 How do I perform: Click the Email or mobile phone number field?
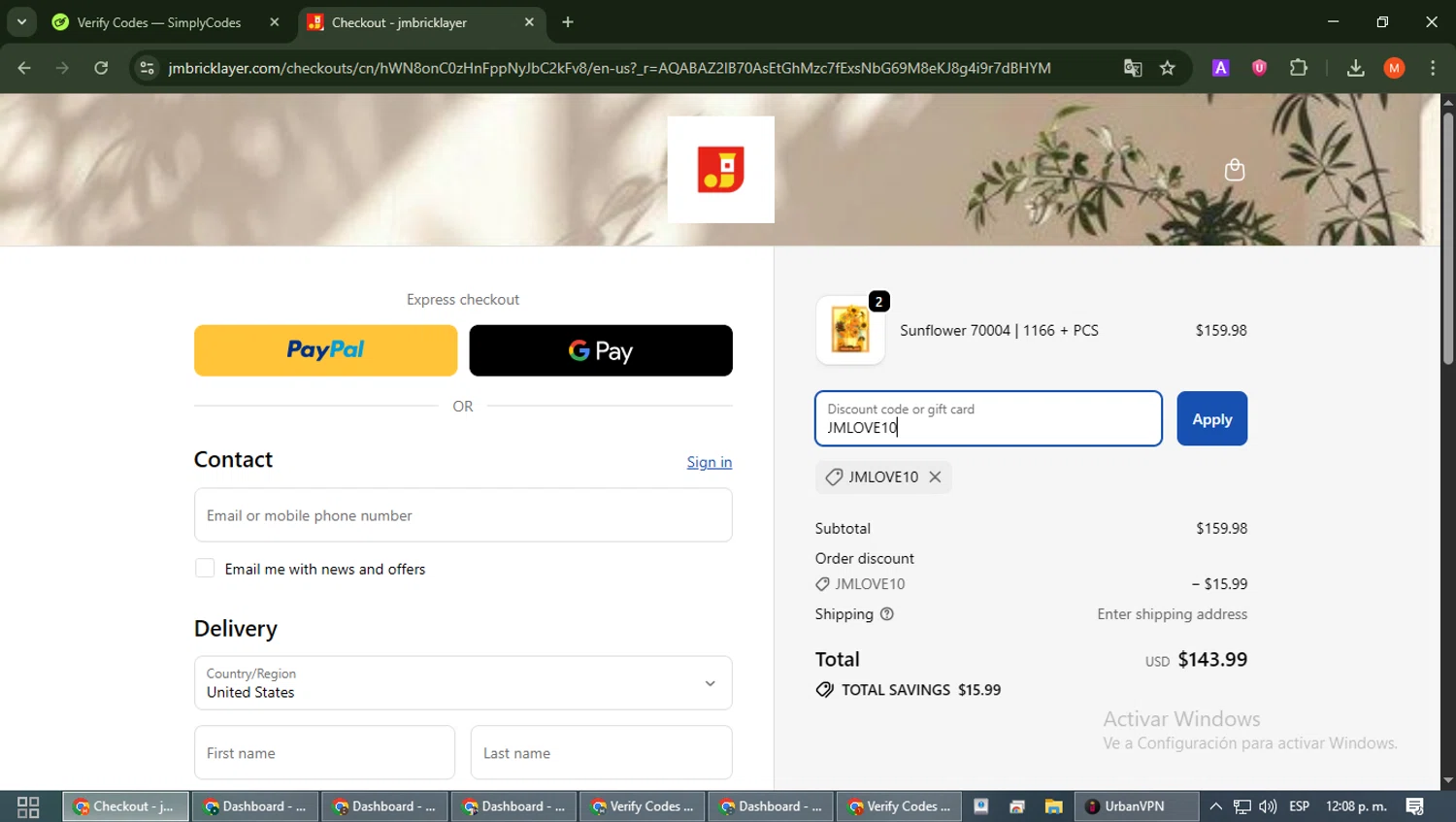tap(463, 515)
